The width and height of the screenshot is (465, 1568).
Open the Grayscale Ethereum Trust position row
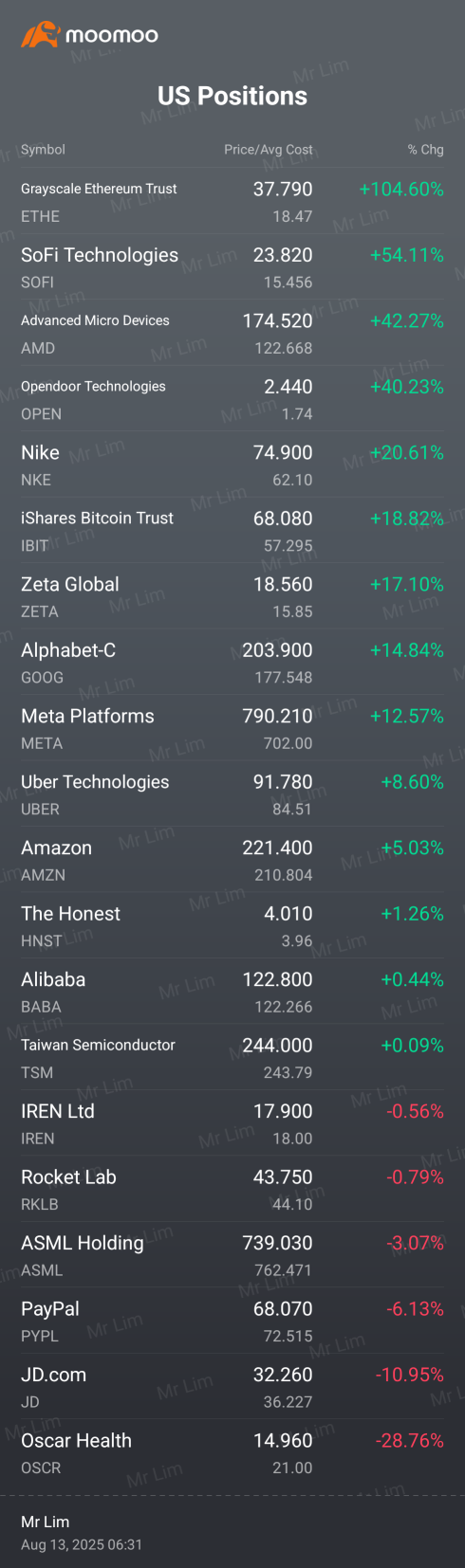pos(232,202)
